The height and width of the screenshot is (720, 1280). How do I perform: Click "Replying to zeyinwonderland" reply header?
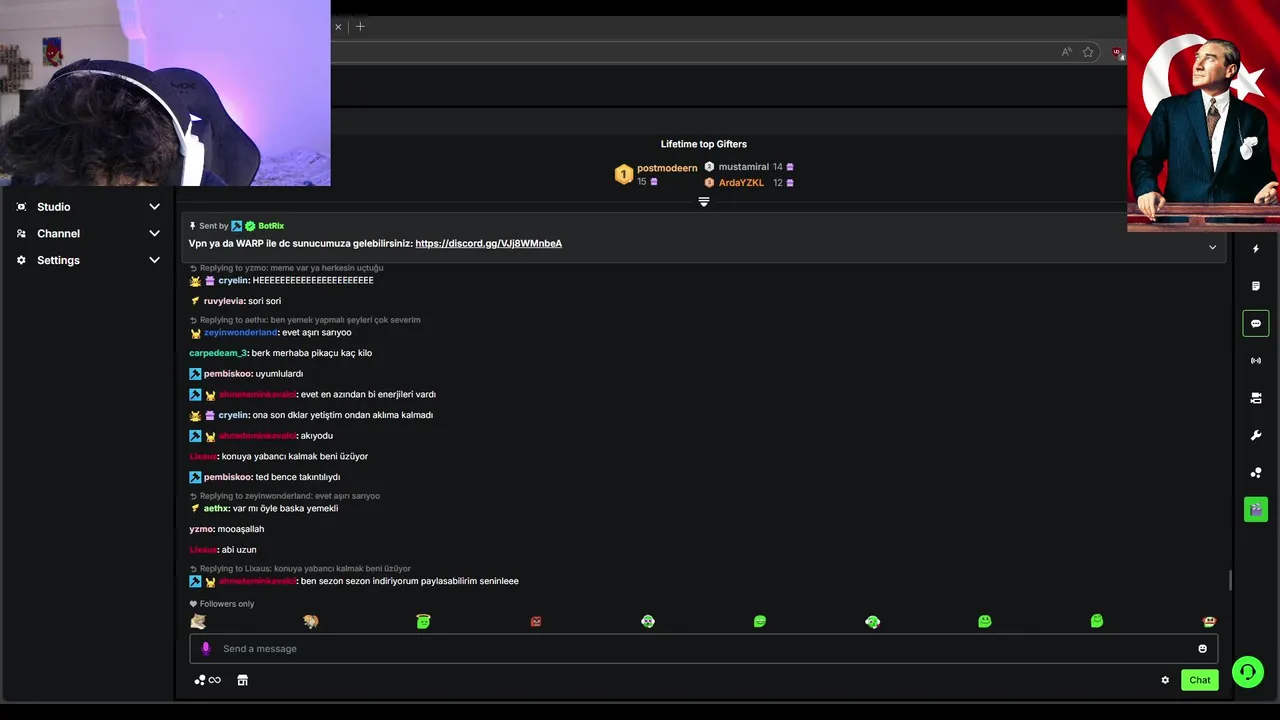[x=285, y=496]
